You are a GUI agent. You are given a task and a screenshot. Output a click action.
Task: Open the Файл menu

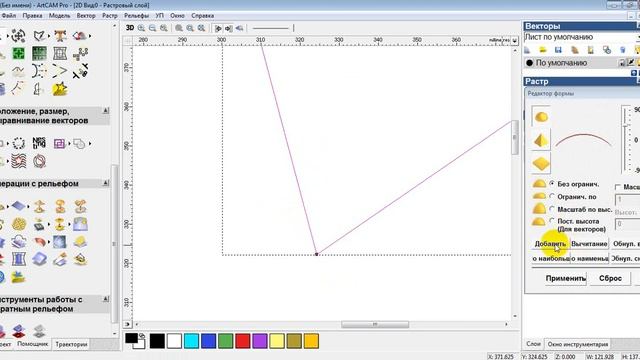click(x=8, y=16)
